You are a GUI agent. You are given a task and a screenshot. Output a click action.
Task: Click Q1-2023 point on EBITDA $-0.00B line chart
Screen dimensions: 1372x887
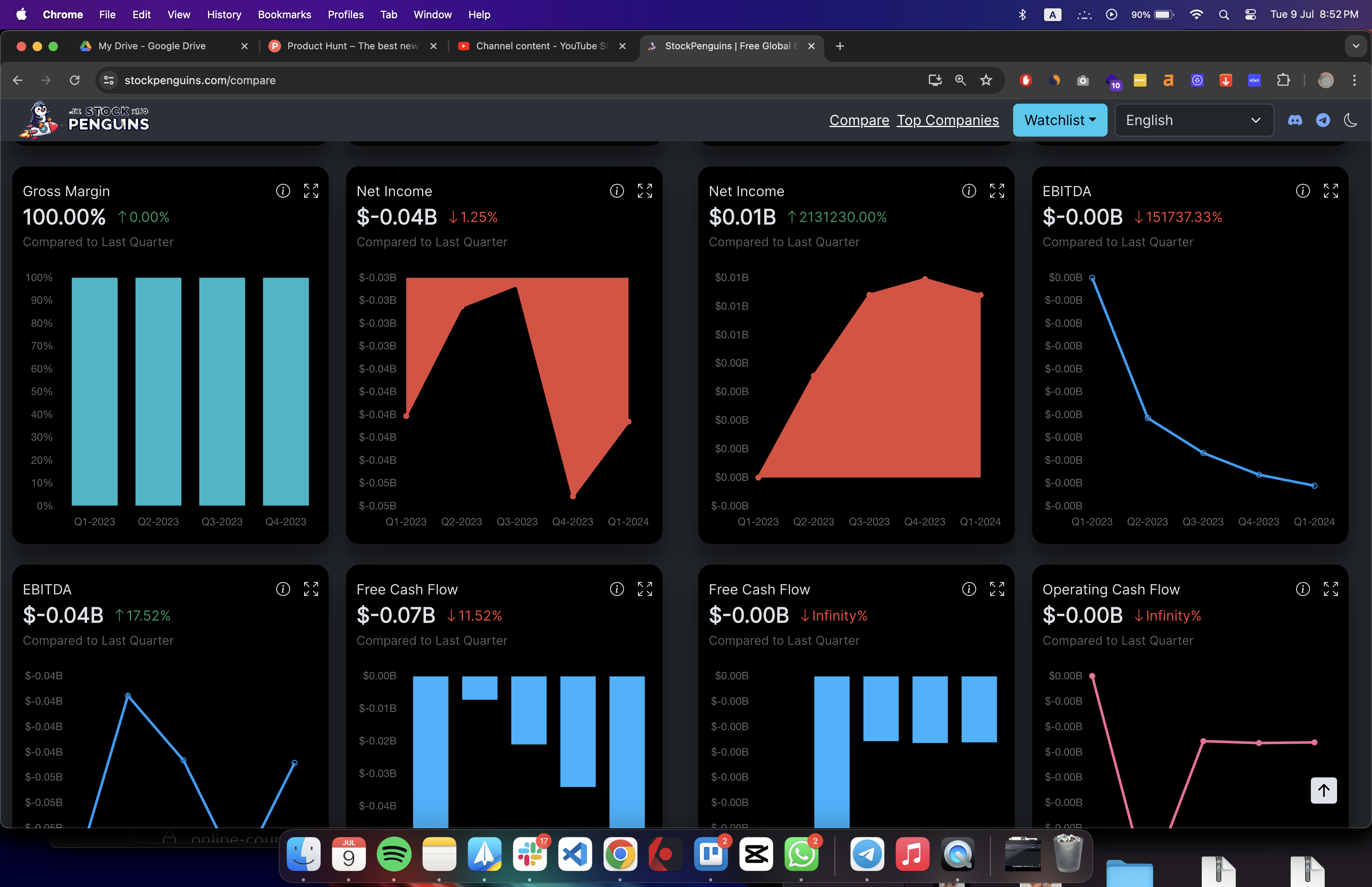1092,278
